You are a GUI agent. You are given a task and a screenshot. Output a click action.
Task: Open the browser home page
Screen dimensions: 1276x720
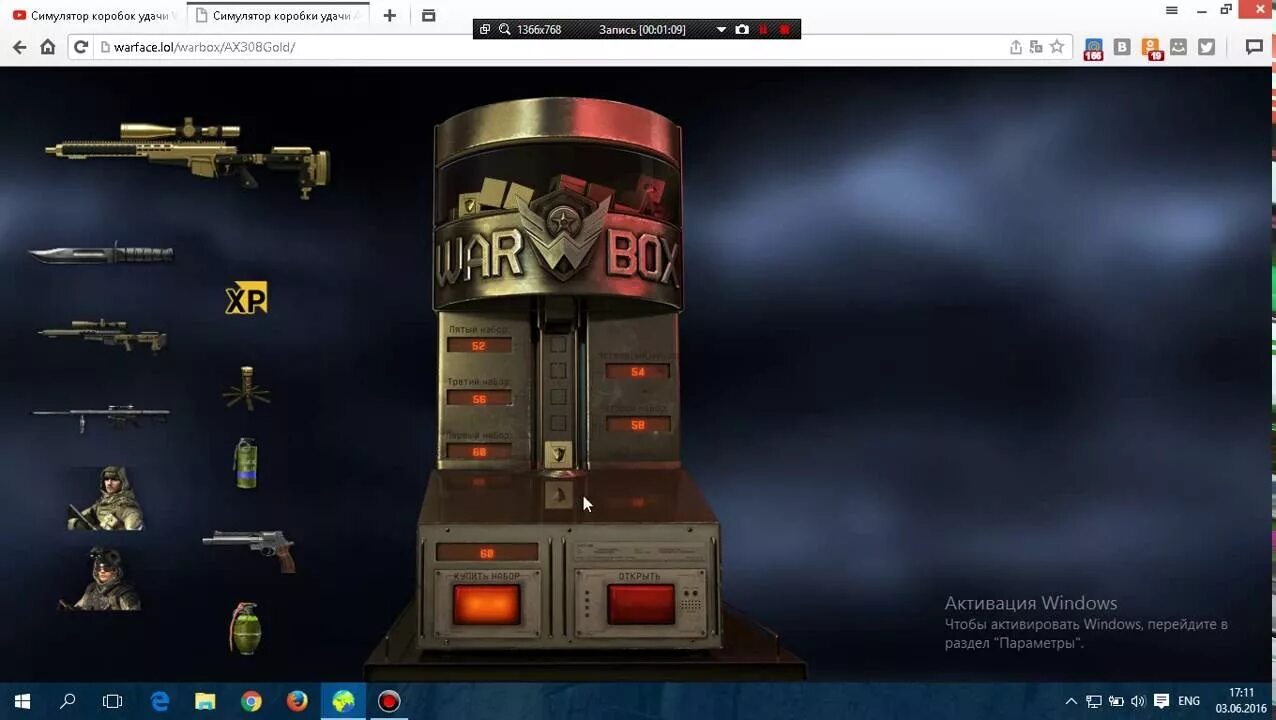47,47
